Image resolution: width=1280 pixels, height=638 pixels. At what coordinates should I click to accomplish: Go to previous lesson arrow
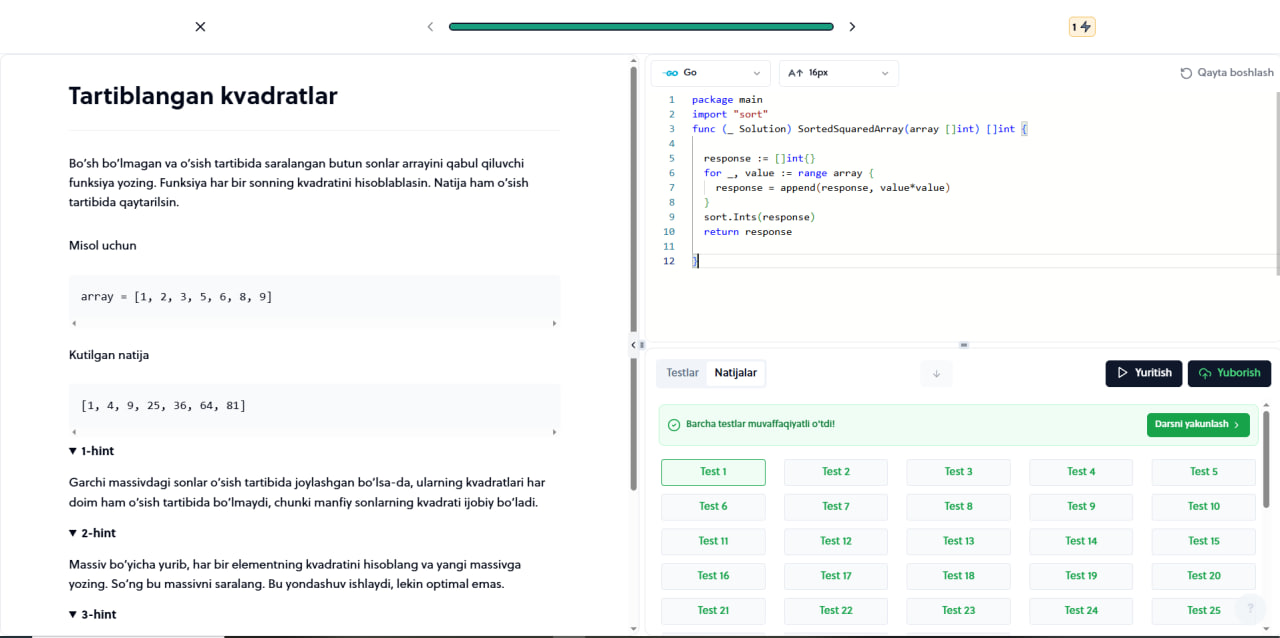pos(430,27)
